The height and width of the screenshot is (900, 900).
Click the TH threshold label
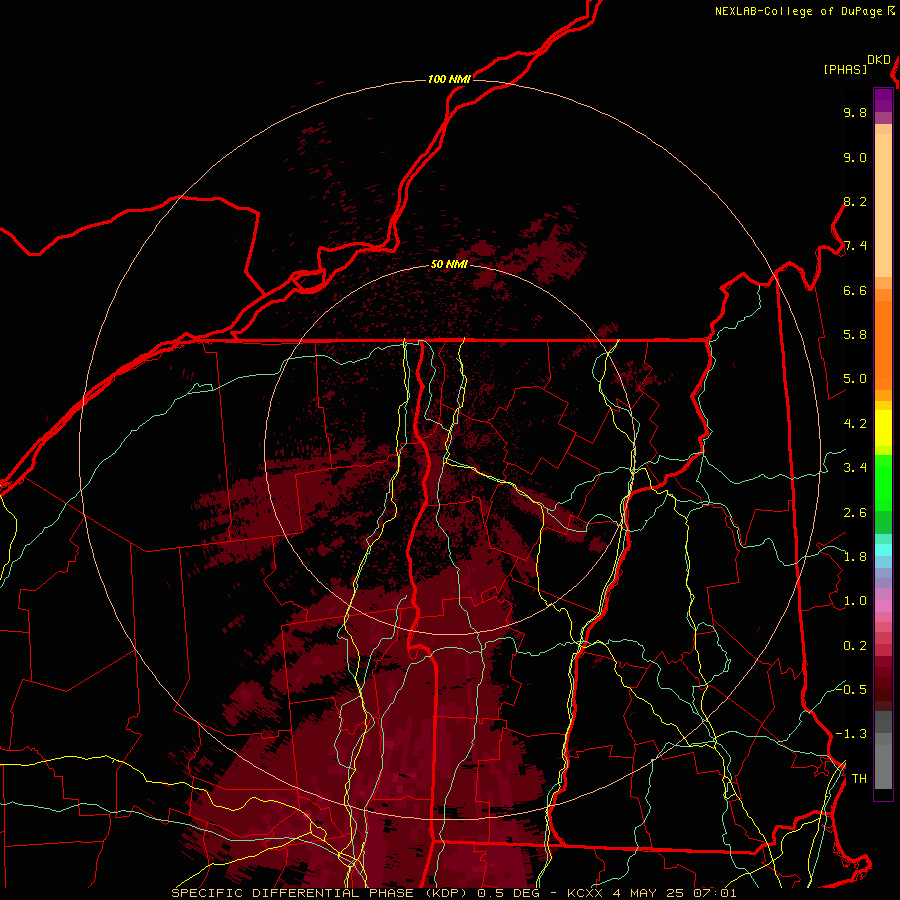pos(859,779)
